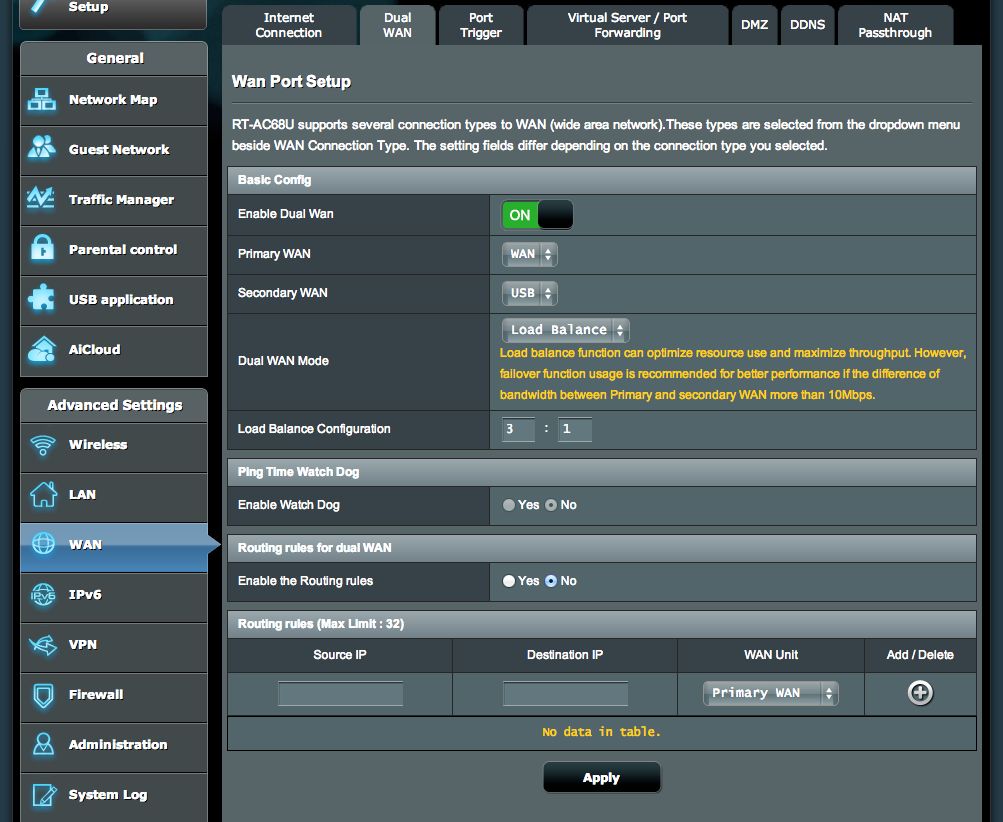
Task: Click the USB application puzzle icon
Action: (x=42, y=298)
